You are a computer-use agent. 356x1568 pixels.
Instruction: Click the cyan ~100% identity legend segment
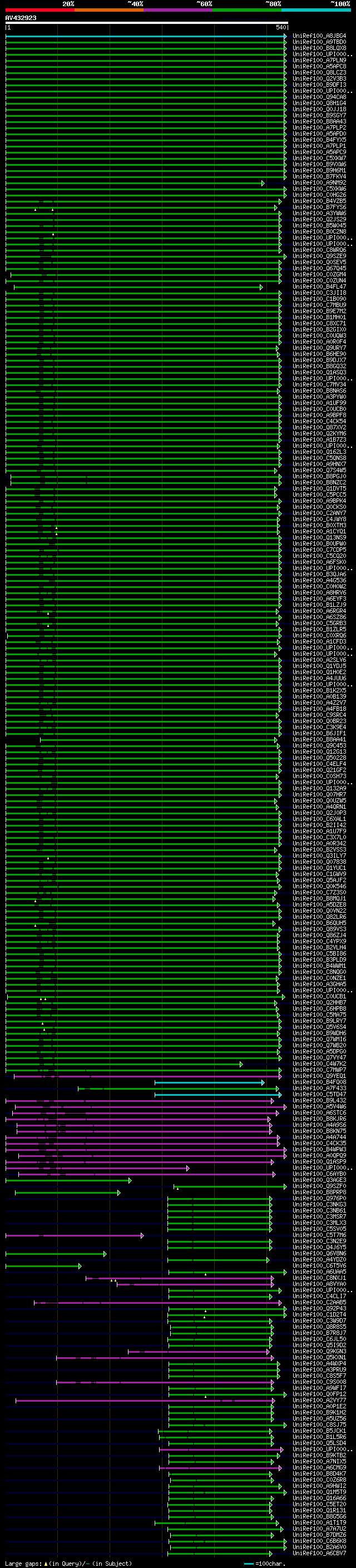(x=316, y=11)
